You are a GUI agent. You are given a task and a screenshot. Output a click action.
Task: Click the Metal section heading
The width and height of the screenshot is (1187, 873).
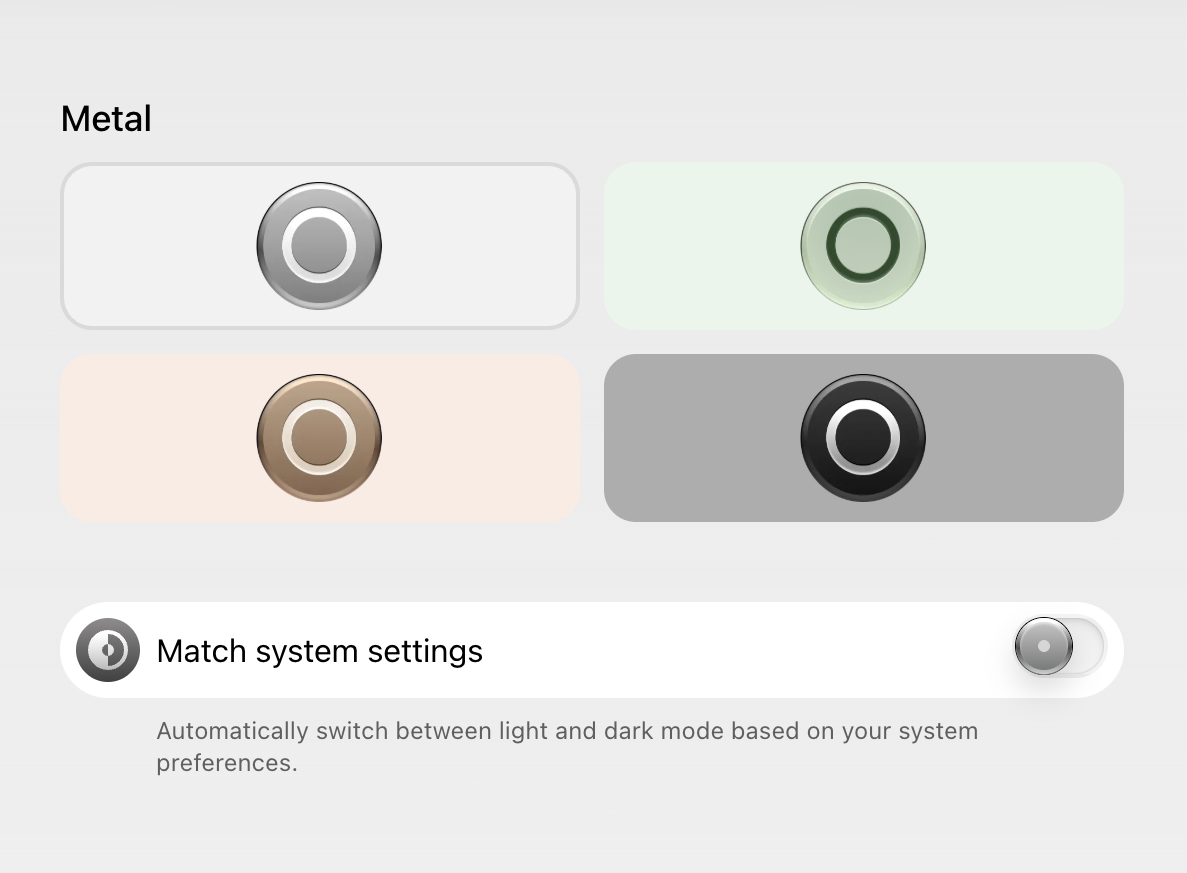106,119
